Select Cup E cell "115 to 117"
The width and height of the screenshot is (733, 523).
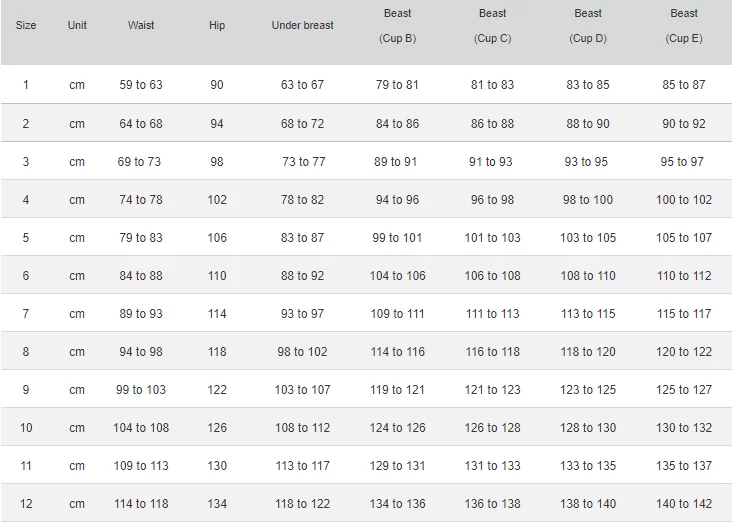684,314
